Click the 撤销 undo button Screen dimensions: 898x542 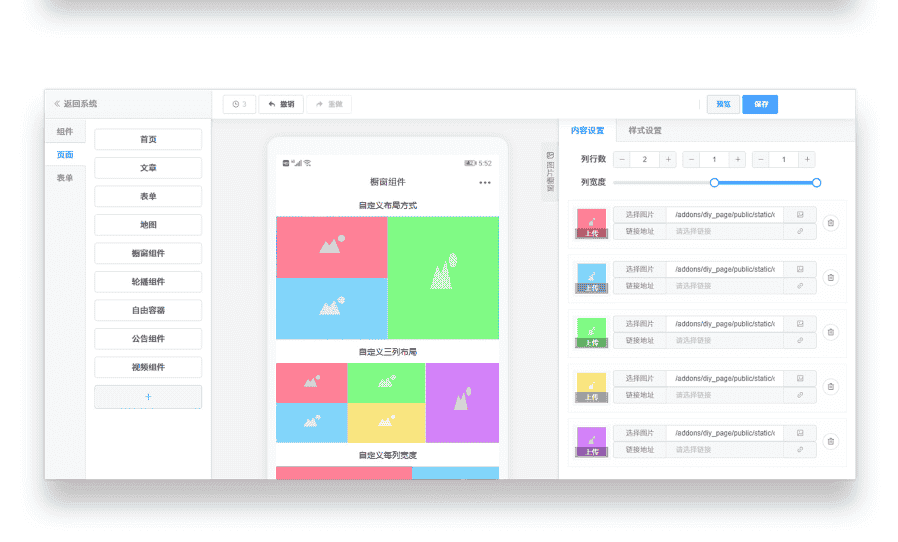coord(281,104)
